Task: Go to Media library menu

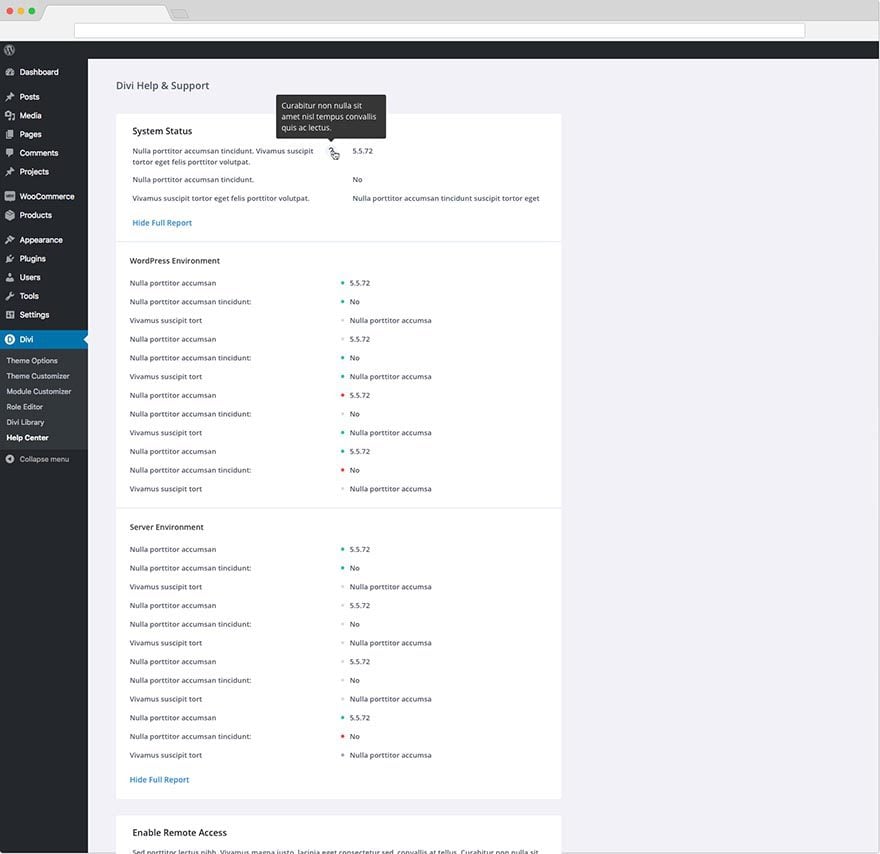Action: tap(30, 115)
